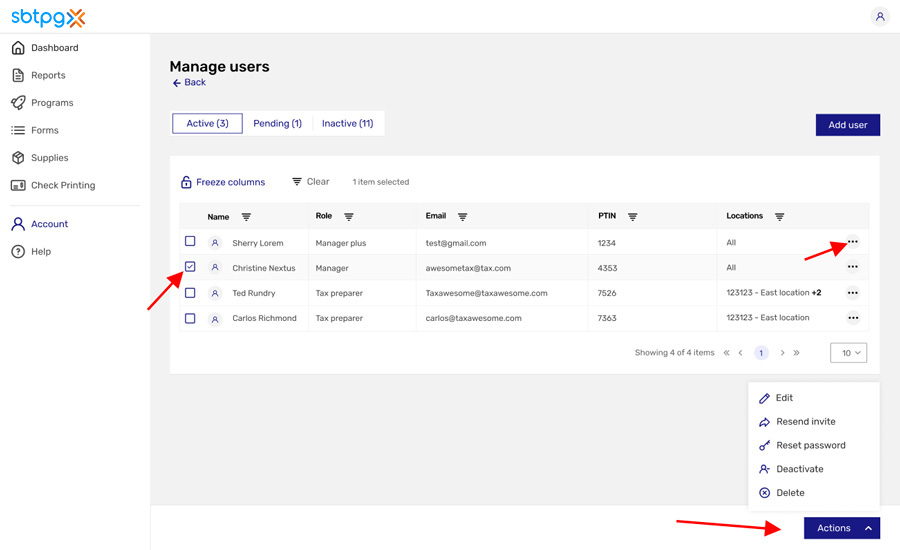The width and height of the screenshot is (900, 550).
Task: Click the Back link
Action: (189, 83)
